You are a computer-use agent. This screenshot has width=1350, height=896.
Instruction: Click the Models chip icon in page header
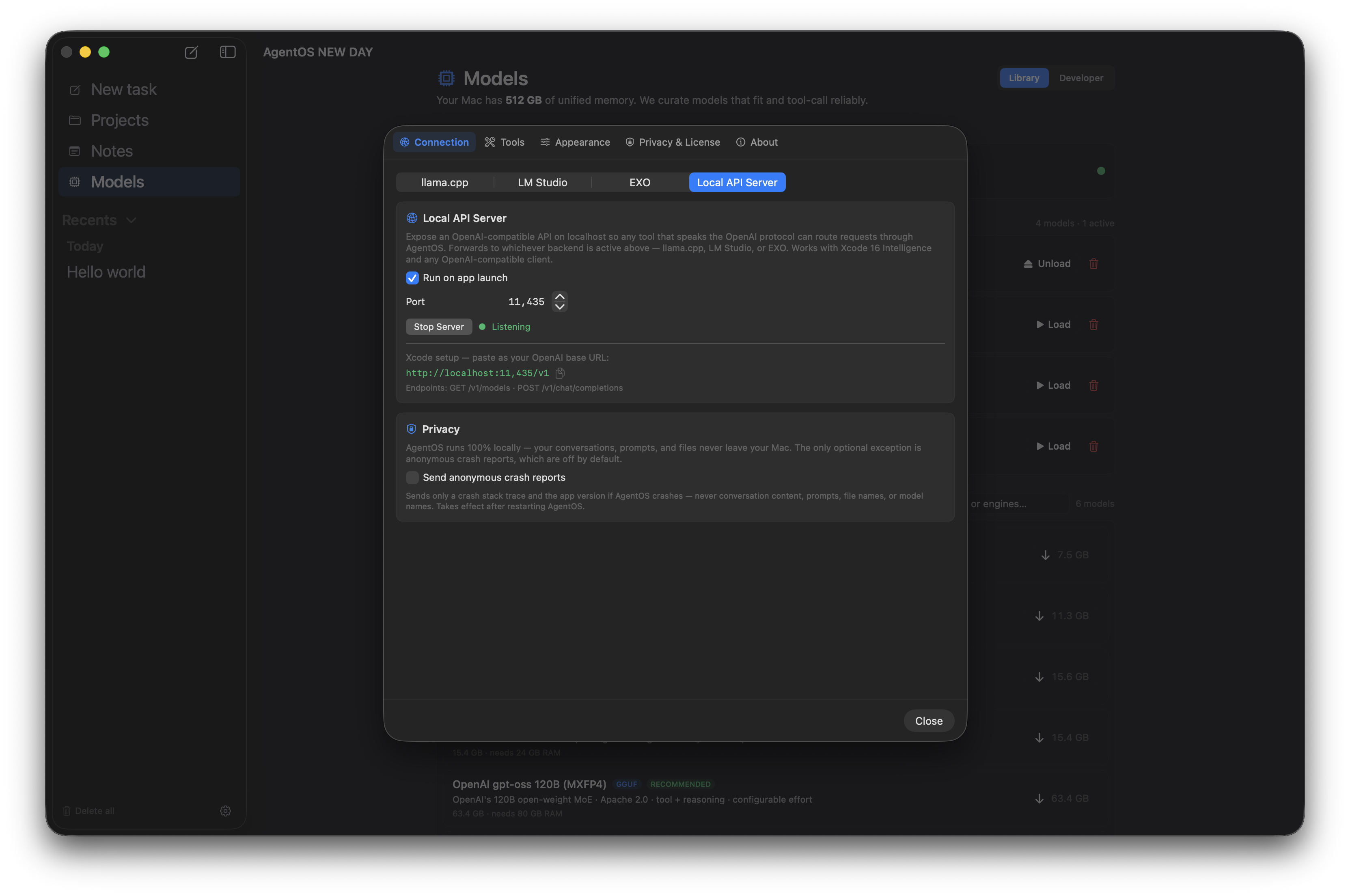[446, 78]
